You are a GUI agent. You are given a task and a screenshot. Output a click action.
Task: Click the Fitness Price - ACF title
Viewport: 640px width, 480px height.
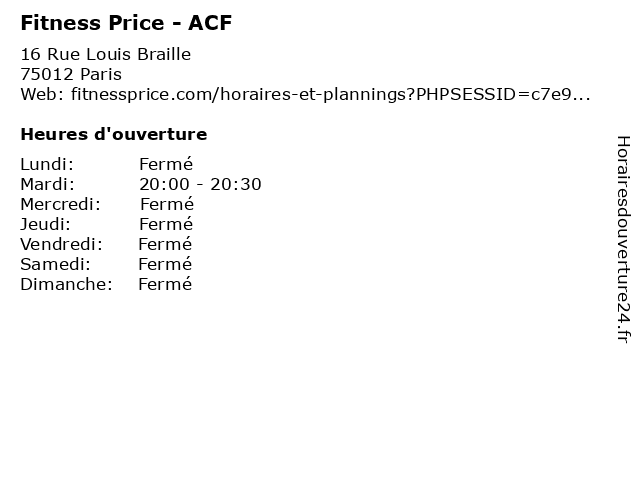tap(126, 23)
